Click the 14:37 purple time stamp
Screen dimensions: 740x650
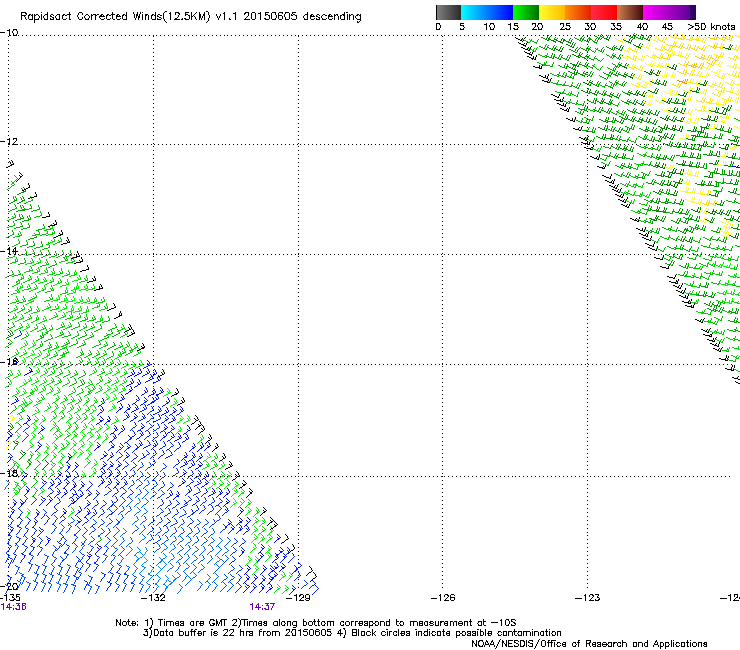(262, 607)
